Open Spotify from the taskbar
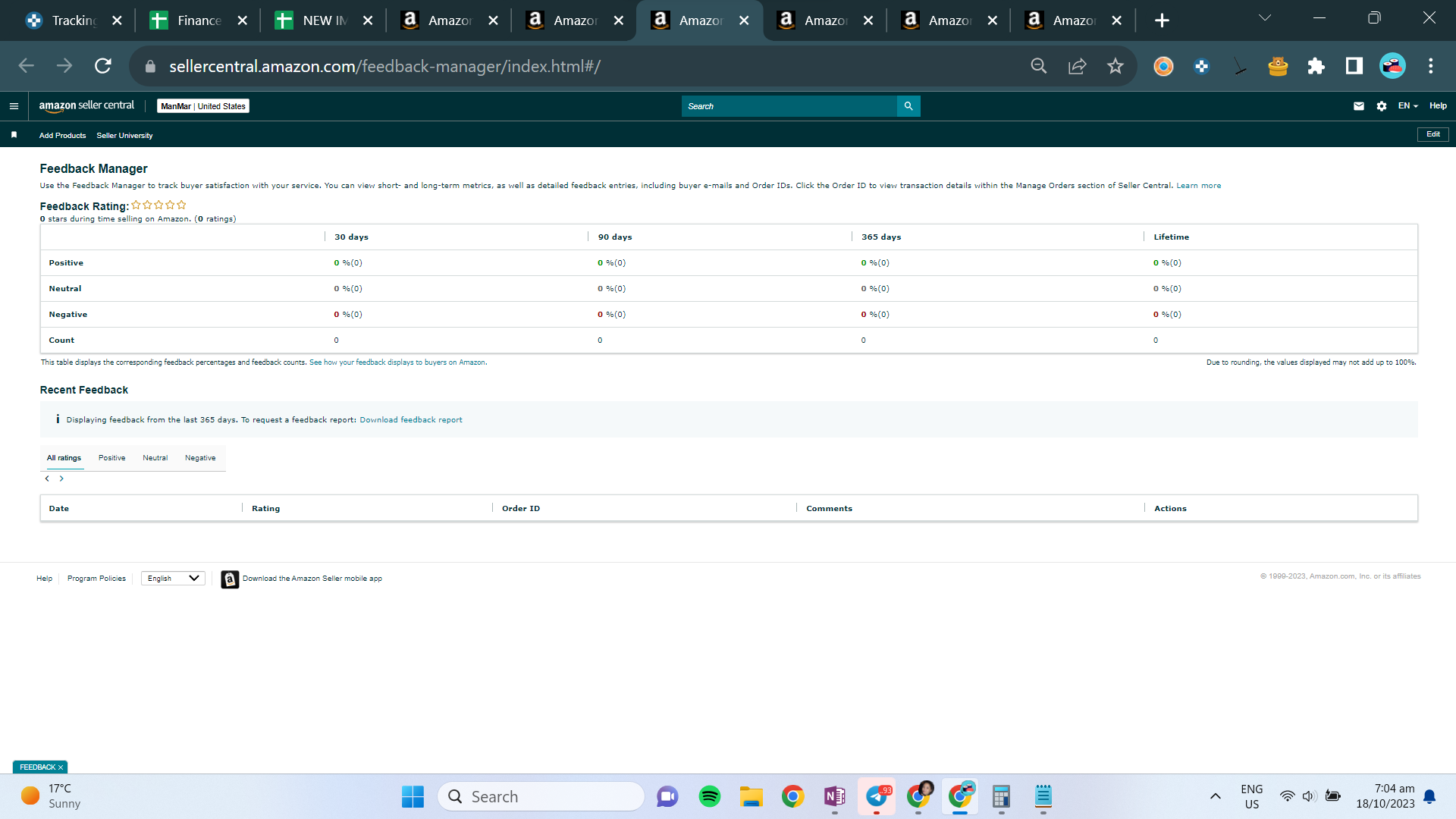 (710, 796)
